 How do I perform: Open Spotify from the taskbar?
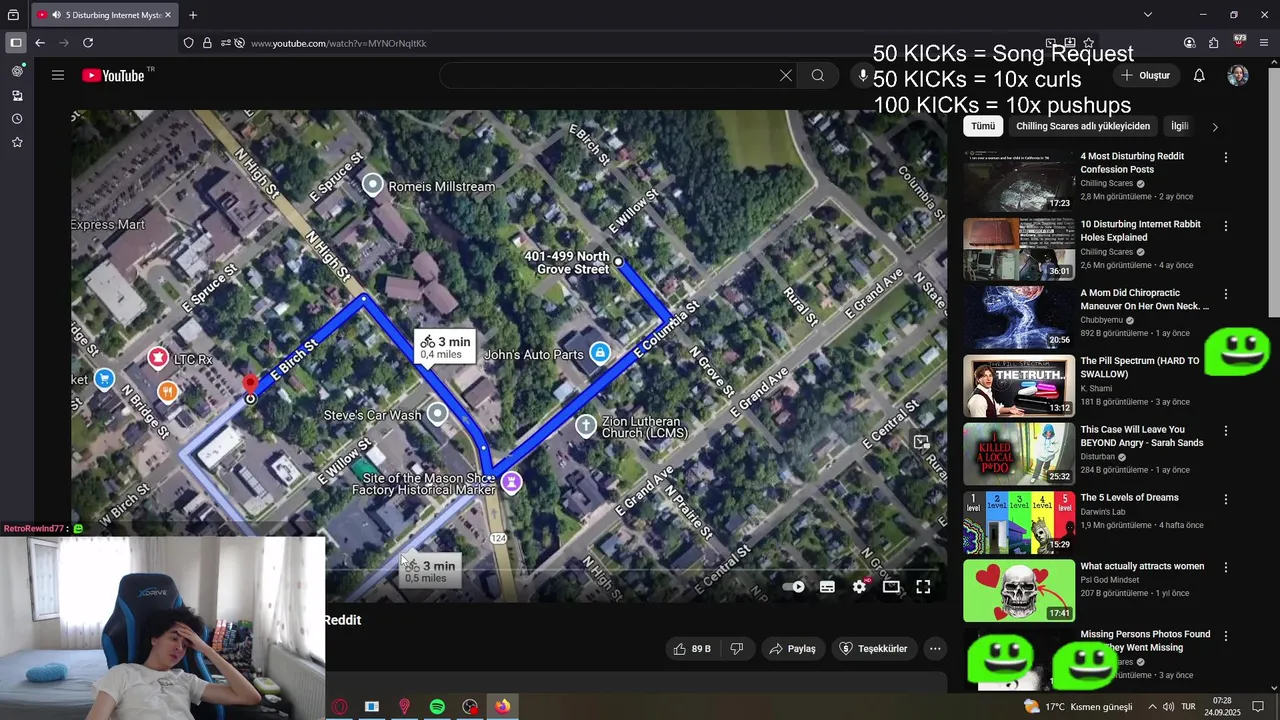437,707
